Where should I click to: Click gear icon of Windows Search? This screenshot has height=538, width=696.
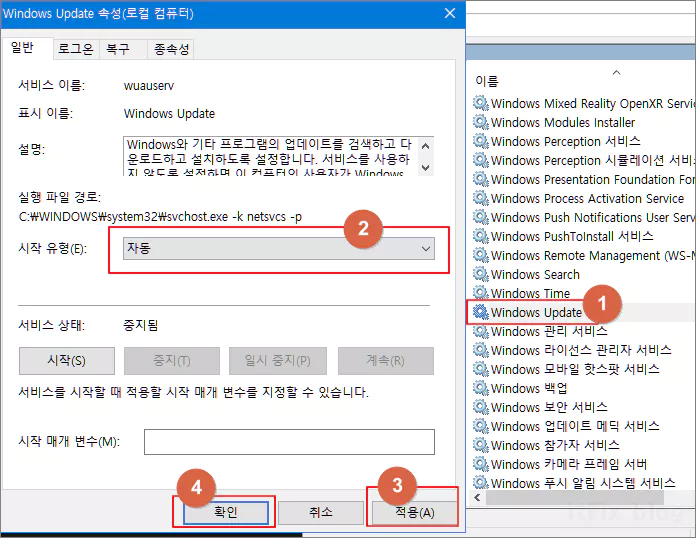(x=481, y=274)
